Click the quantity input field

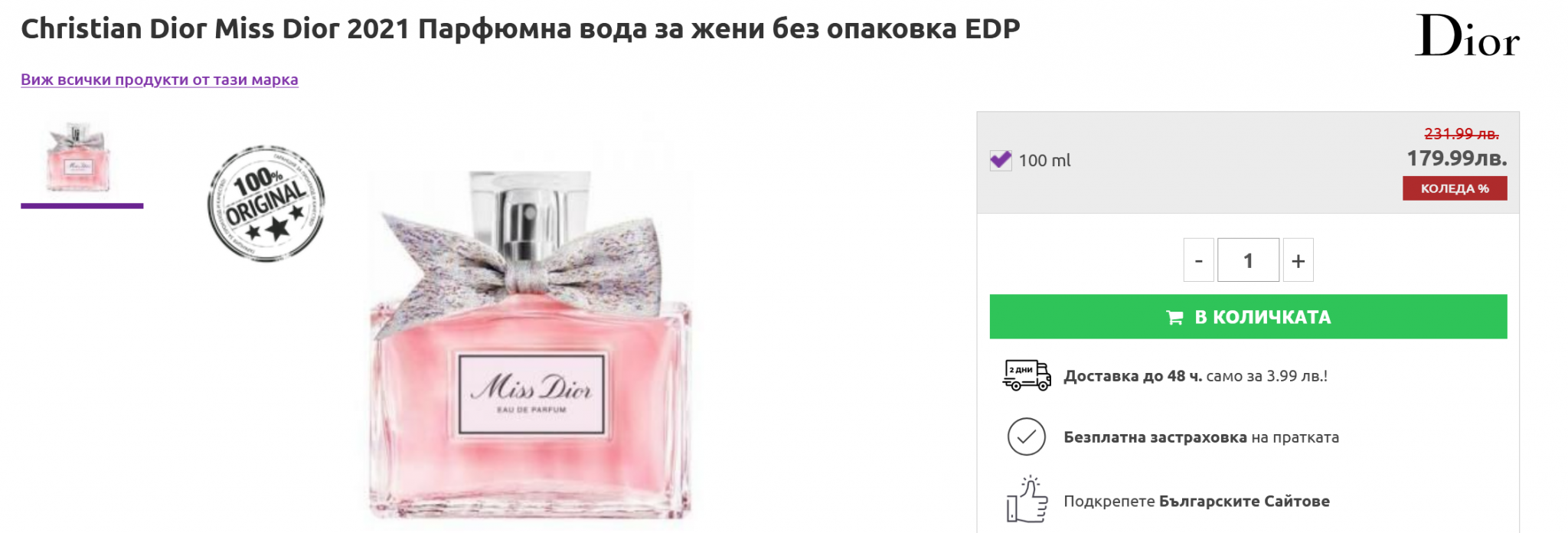tap(1249, 260)
